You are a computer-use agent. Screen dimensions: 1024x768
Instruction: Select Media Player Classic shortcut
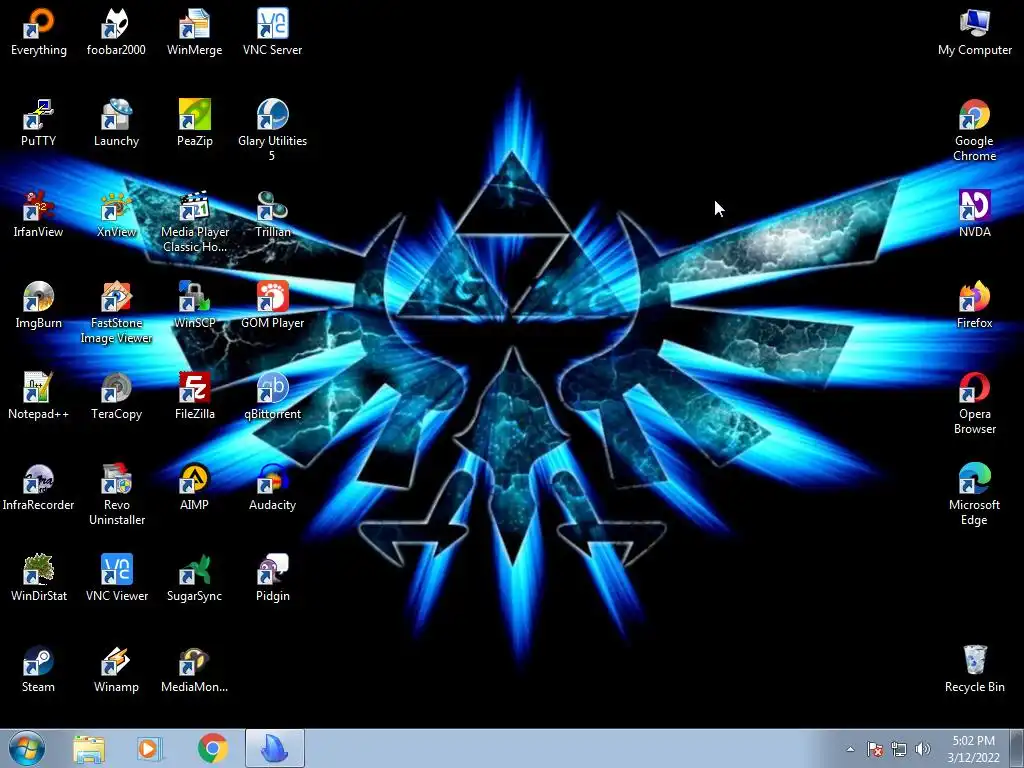click(x=195, y=221)
